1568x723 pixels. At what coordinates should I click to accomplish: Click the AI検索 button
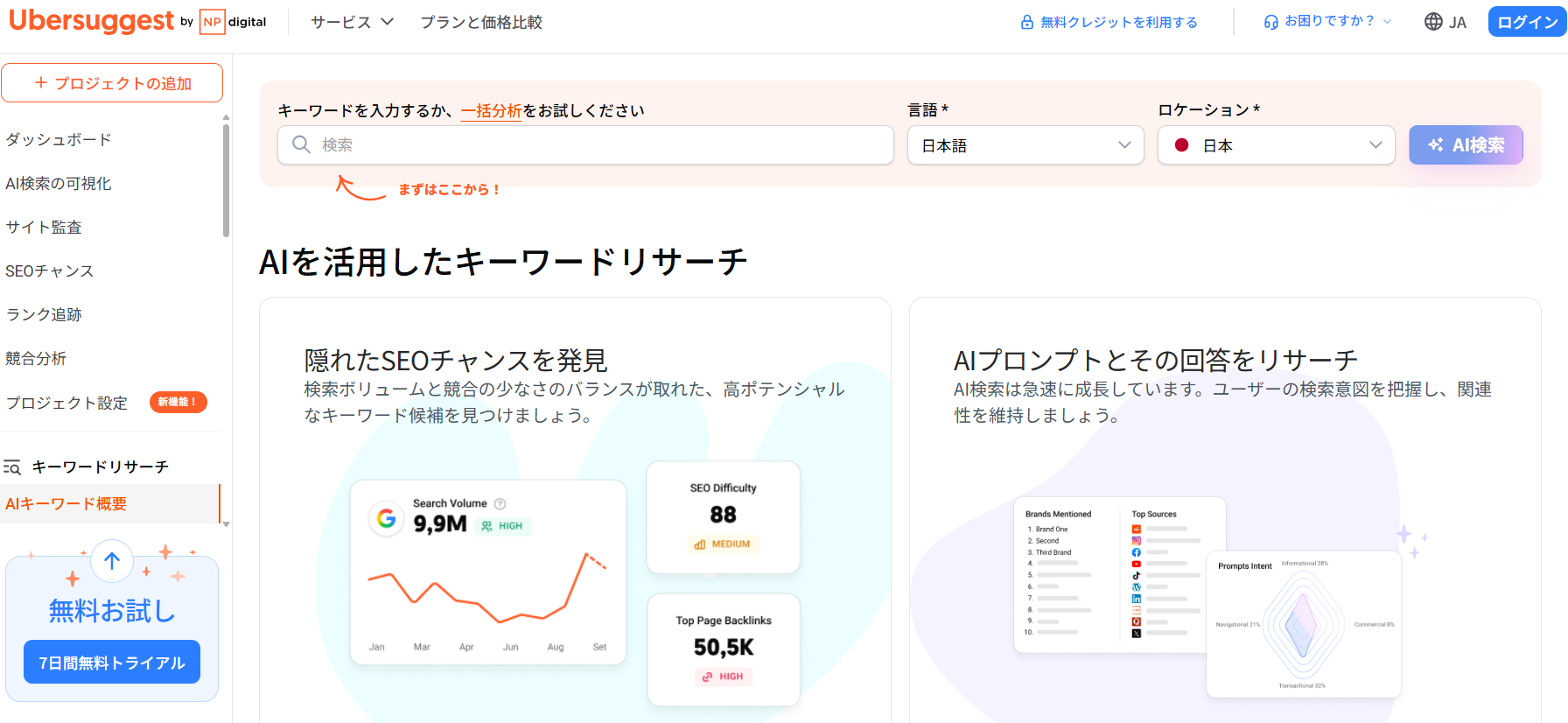tap(1466, 145)
